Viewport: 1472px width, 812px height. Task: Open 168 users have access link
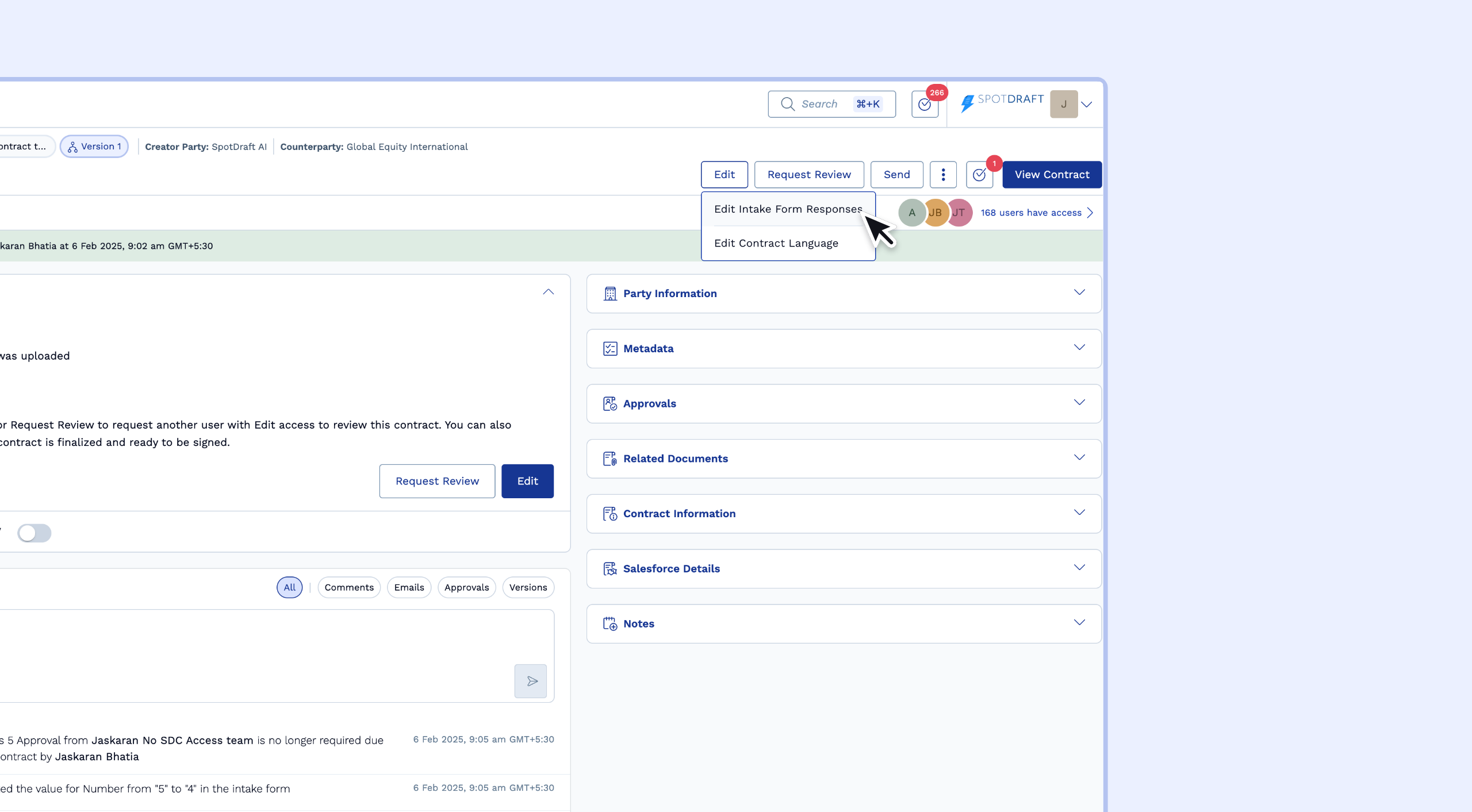click(1037, 213)
